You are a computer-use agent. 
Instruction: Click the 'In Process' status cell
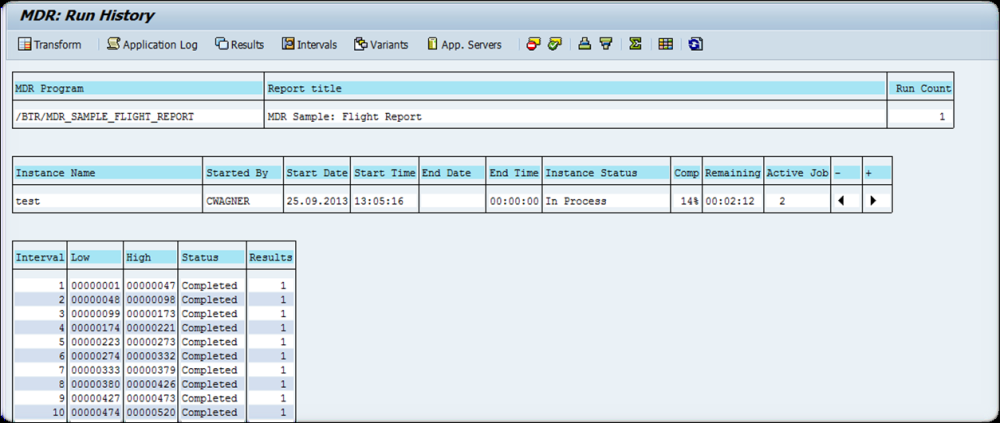click(x=606, y=201)
